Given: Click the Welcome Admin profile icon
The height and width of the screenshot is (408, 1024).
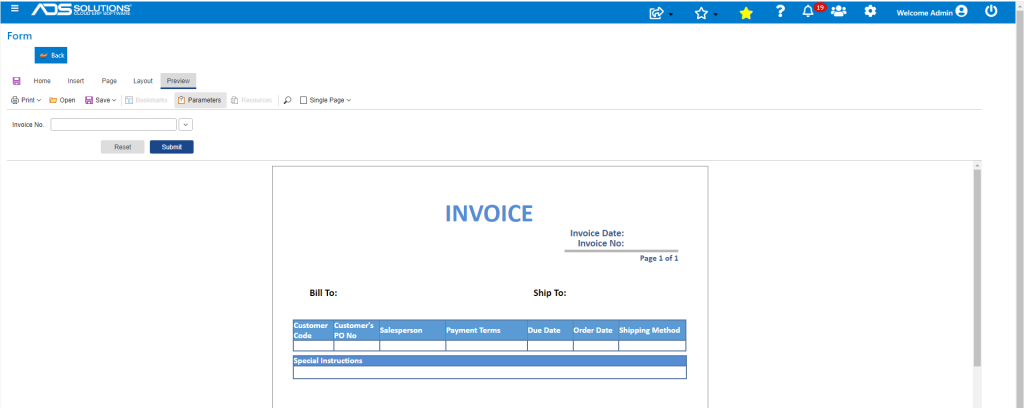Looking at the screenshot, I should pos(961,11).
